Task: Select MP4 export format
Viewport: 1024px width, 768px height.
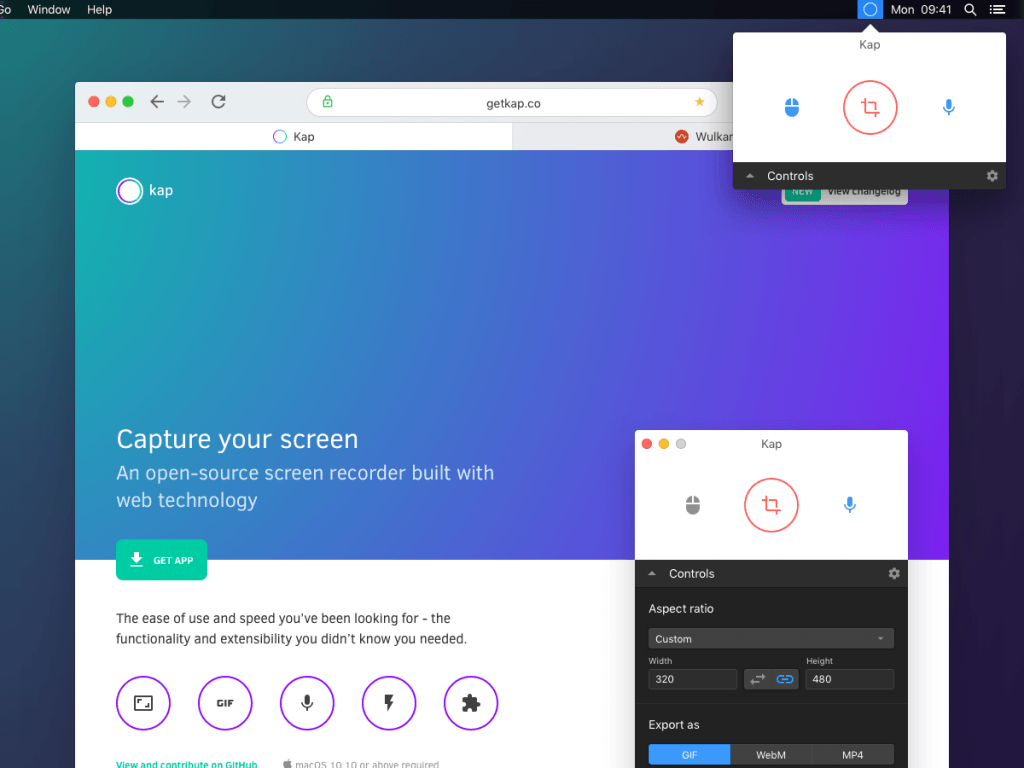Action: pyautogui.click(x=852, y=755)
